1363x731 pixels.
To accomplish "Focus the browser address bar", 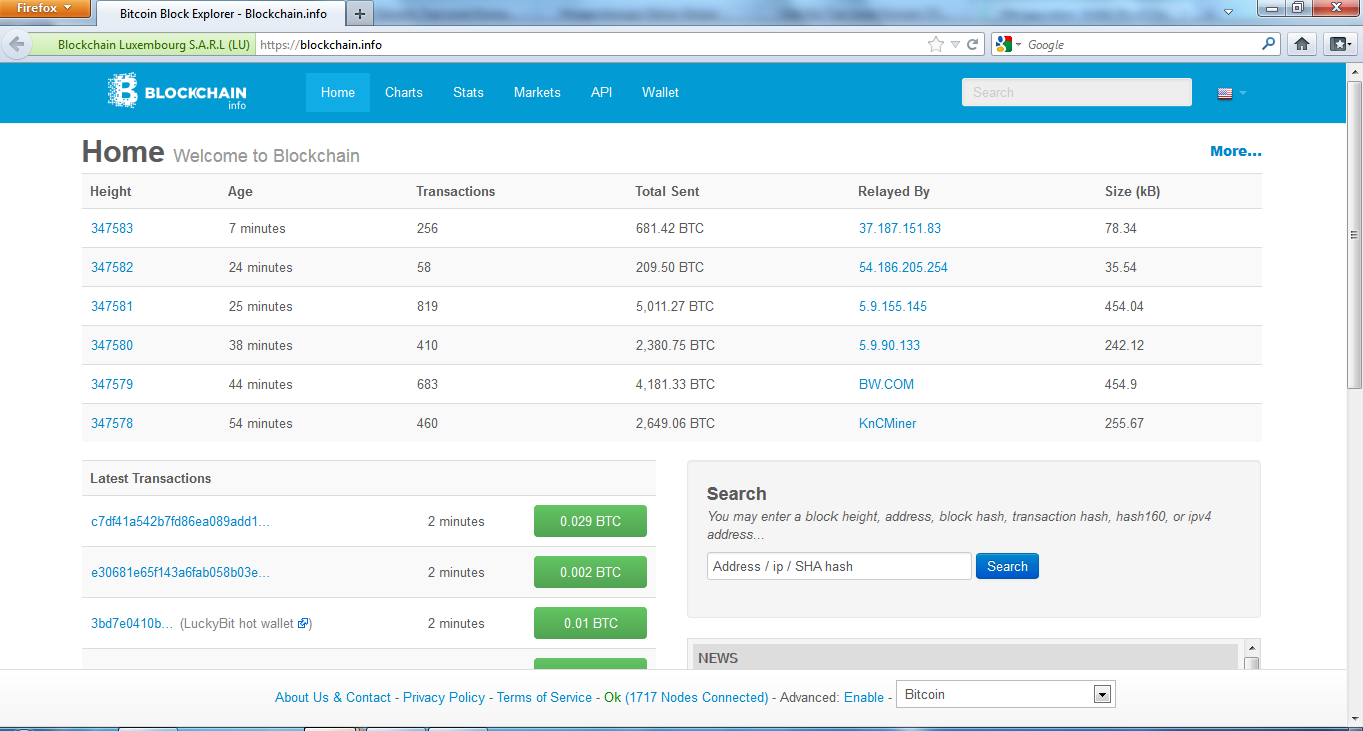I will tap(590, 44).
